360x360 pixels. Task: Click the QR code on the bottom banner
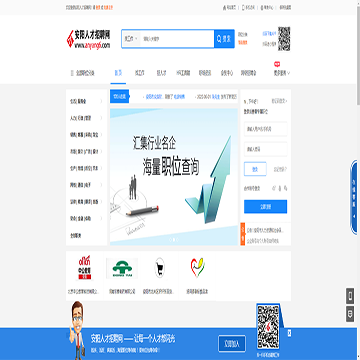268,327
